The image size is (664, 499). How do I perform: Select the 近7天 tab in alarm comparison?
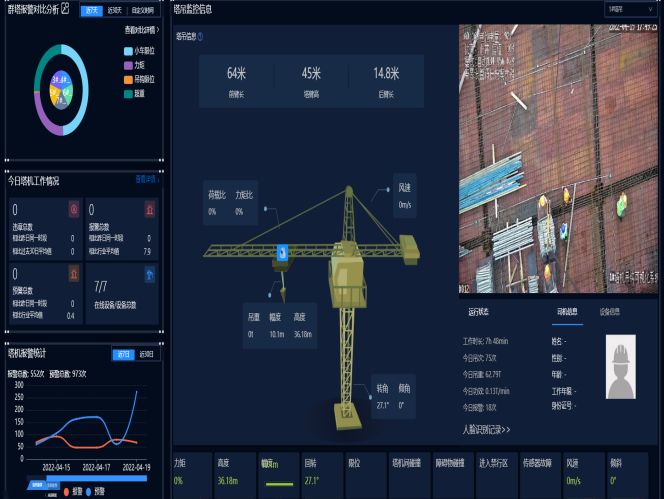[91, 10]
